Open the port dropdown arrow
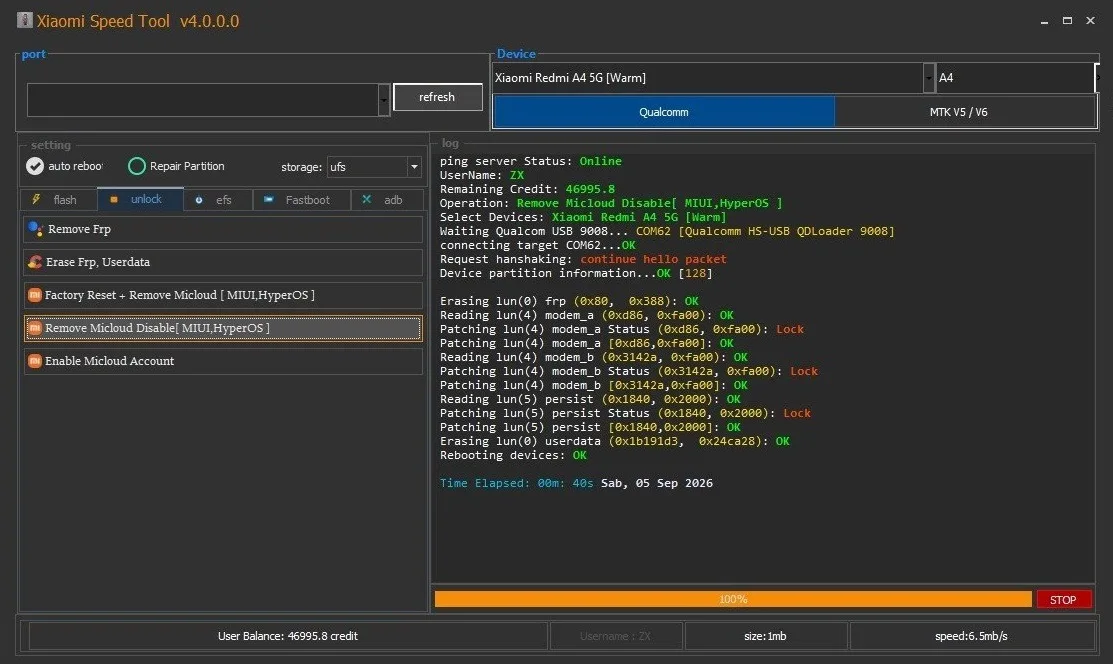This screenshot has height=664, width=1113. [384, 100]
